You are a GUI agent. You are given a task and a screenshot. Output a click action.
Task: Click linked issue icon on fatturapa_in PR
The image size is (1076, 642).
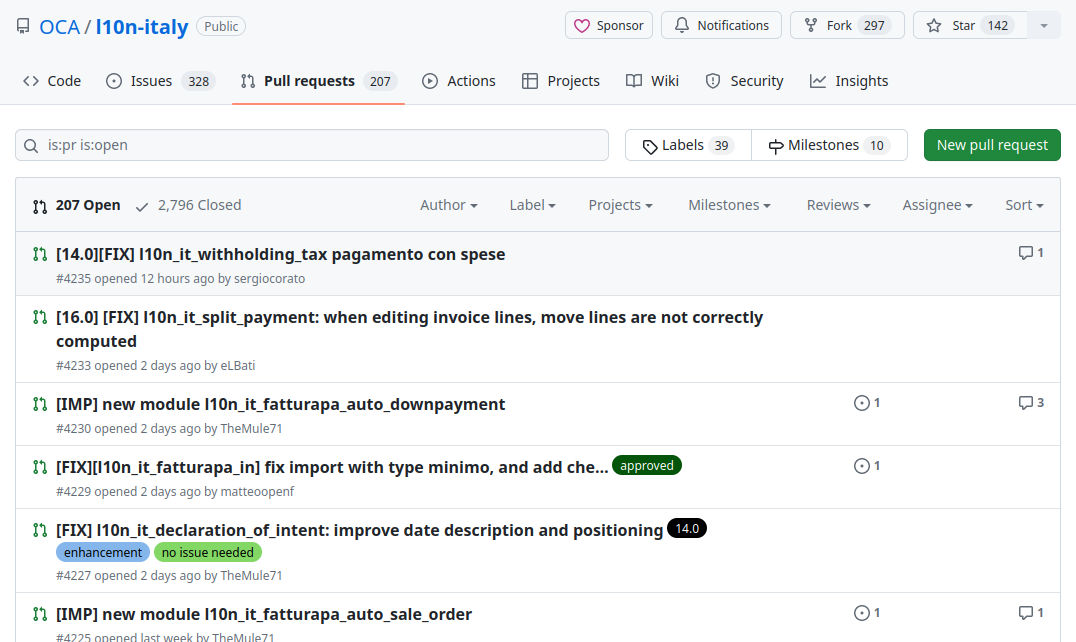tap(861, 466)
